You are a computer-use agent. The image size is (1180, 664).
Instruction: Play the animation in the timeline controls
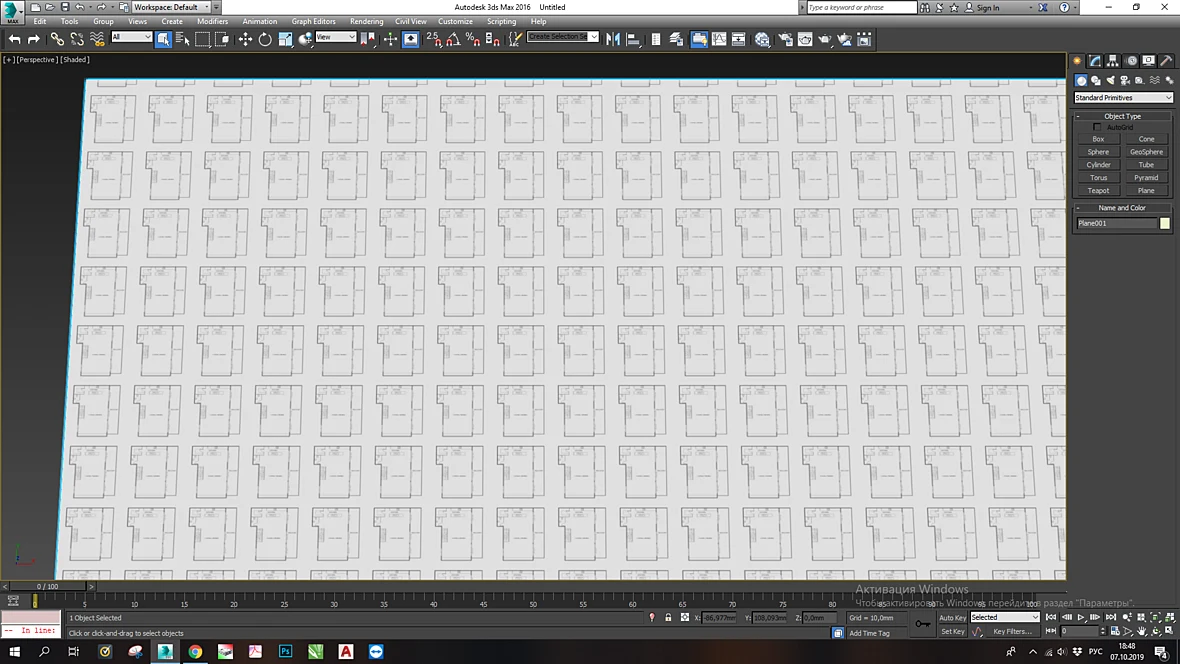pos(1081,617)
